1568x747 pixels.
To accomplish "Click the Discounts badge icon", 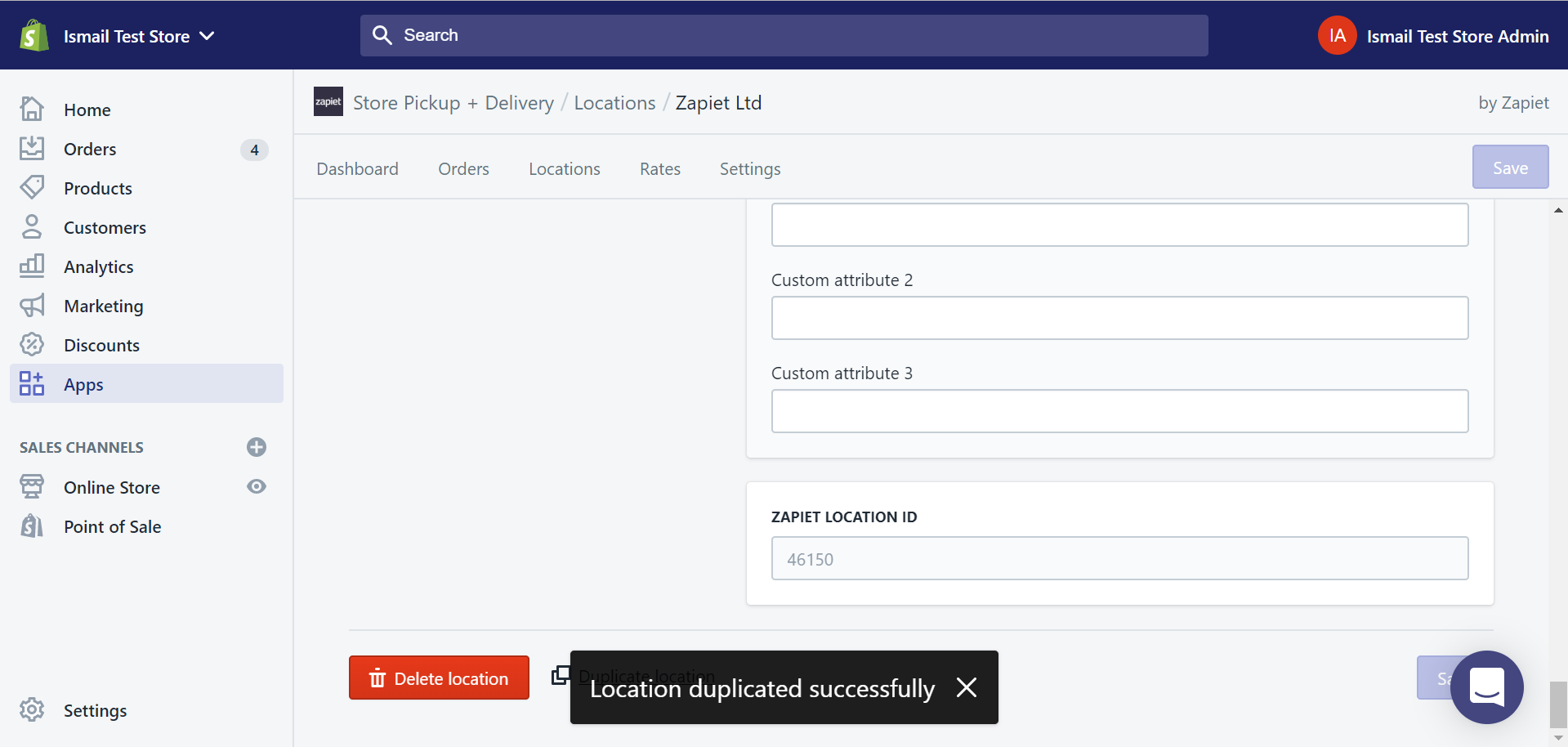I will point(32,345).
